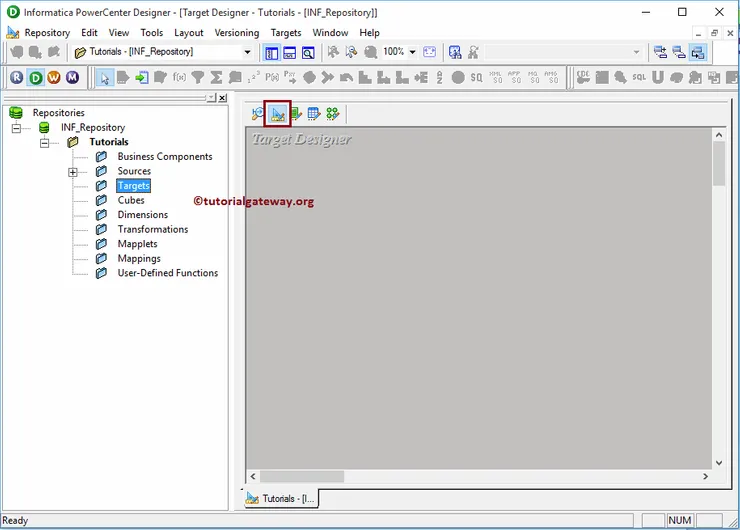Select Business Components in tree

point(165,156)
